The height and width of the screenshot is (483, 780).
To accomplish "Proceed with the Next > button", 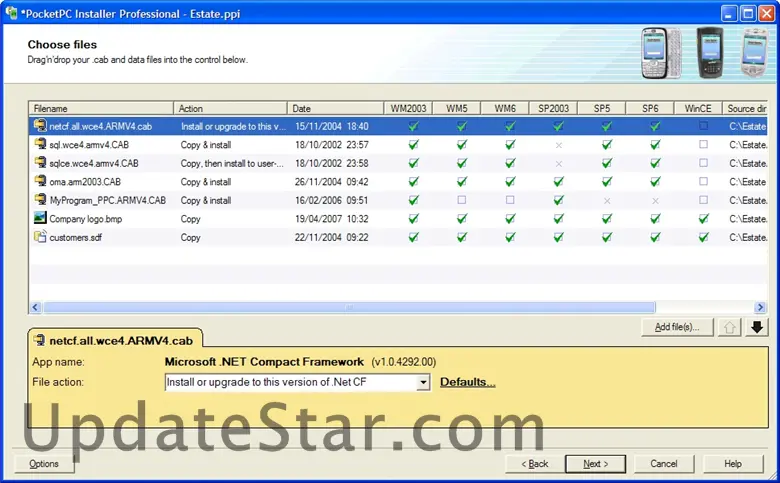I will point(595,464).
